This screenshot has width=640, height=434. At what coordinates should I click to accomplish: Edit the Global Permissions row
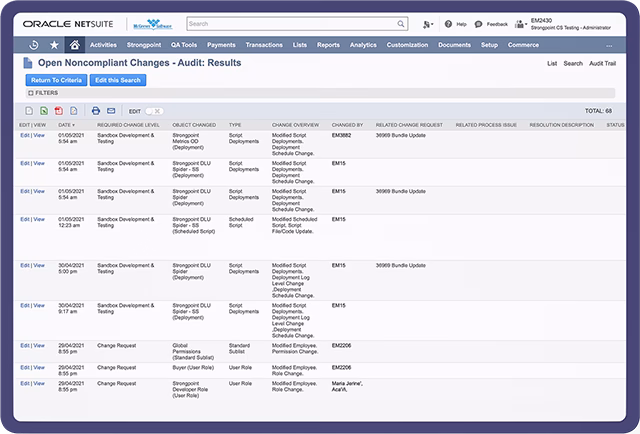click(24, 345)
